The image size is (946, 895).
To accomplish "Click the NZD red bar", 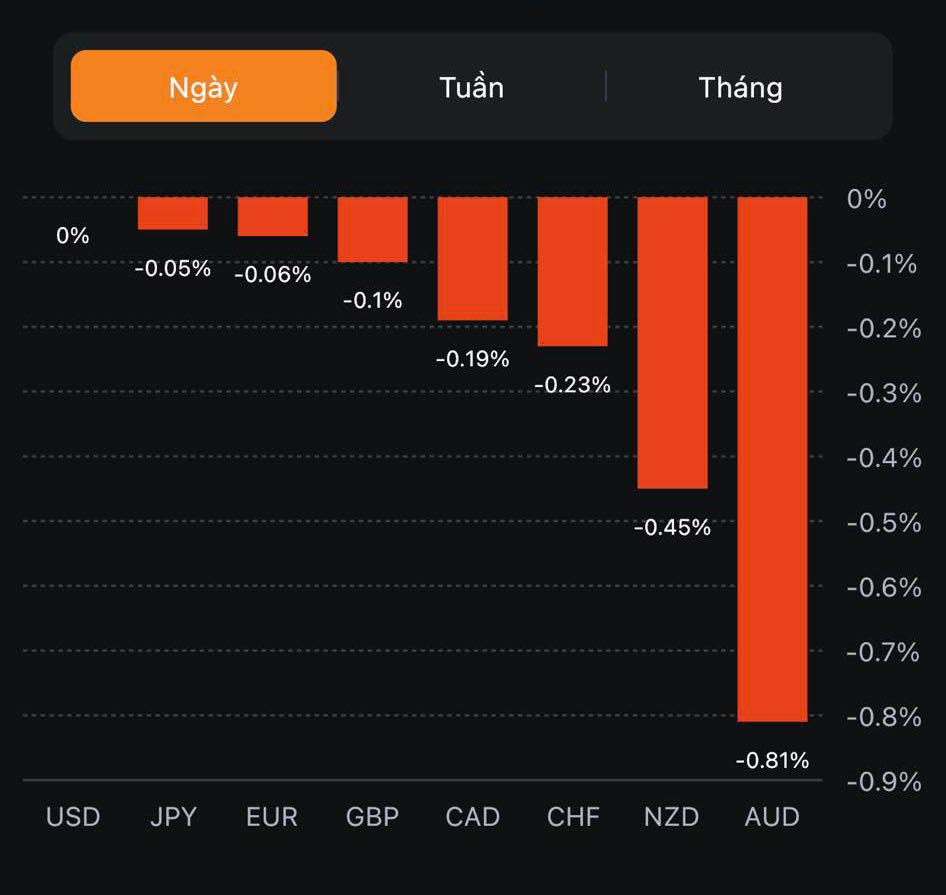I will tap(672, 342).
